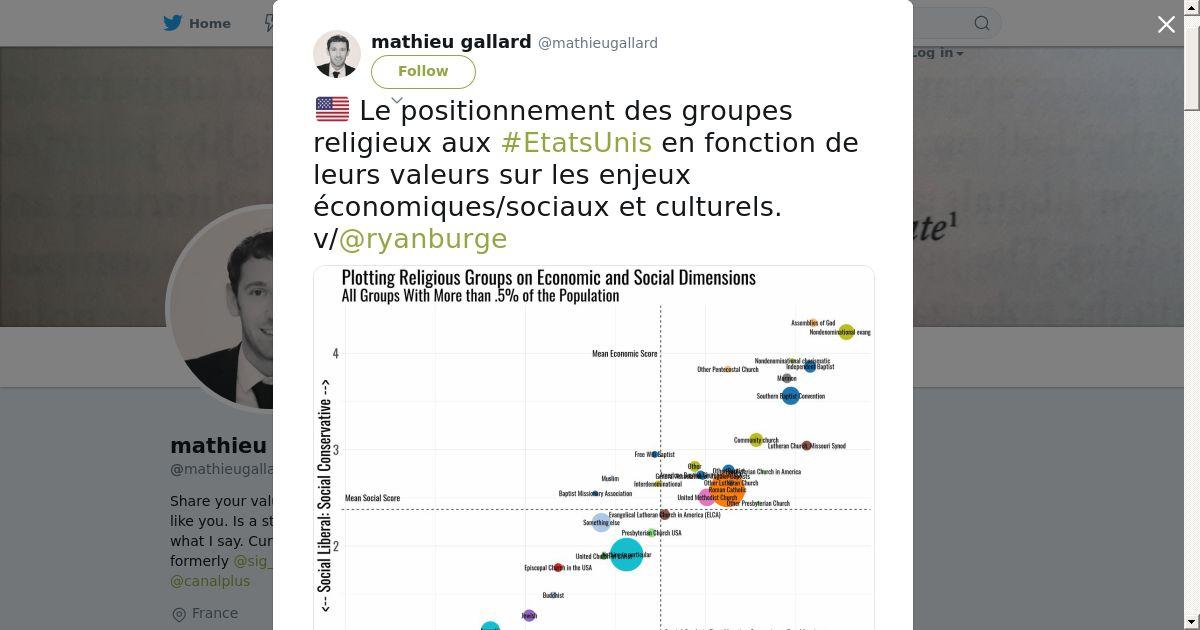
Task: Open the #EtatsUnis hashtag link
Action: point(576,143)
